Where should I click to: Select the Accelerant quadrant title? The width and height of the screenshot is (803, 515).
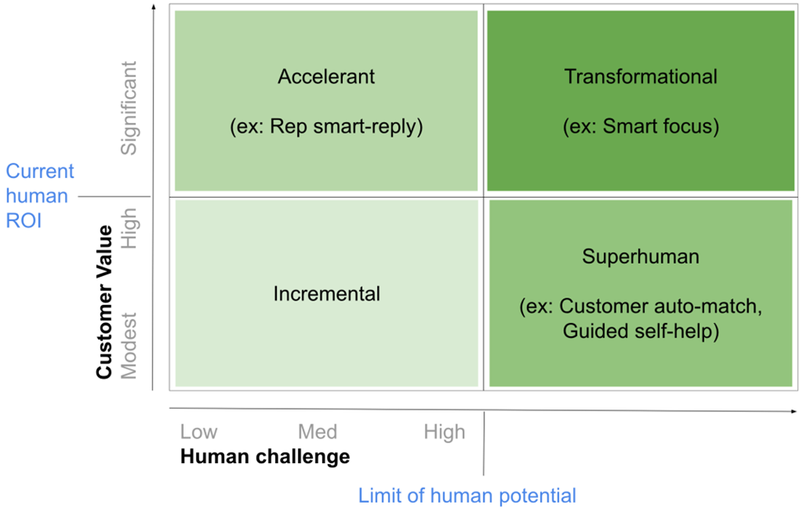[x=326, y=77]
